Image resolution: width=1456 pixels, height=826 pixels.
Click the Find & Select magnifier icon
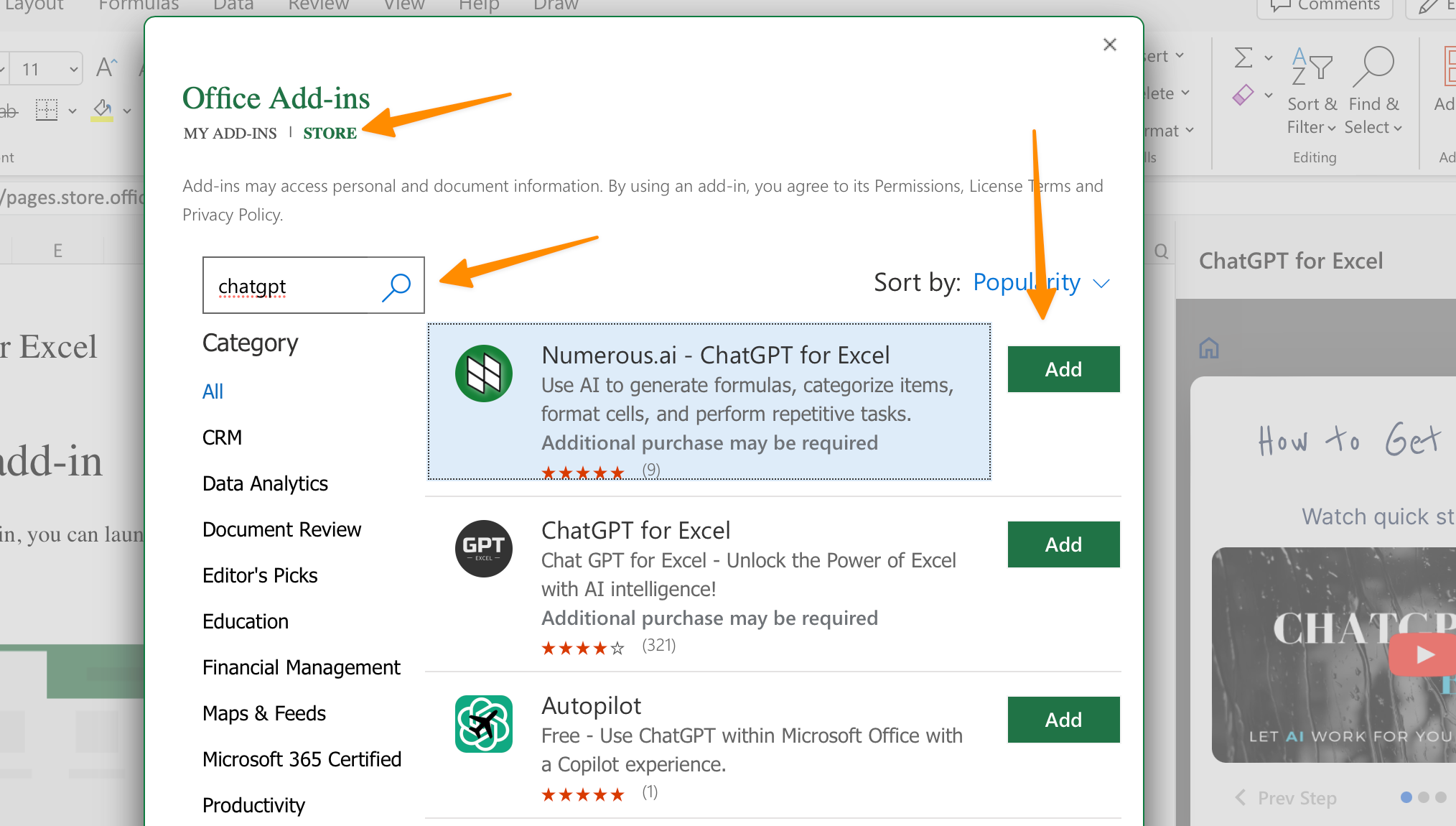1373,66
